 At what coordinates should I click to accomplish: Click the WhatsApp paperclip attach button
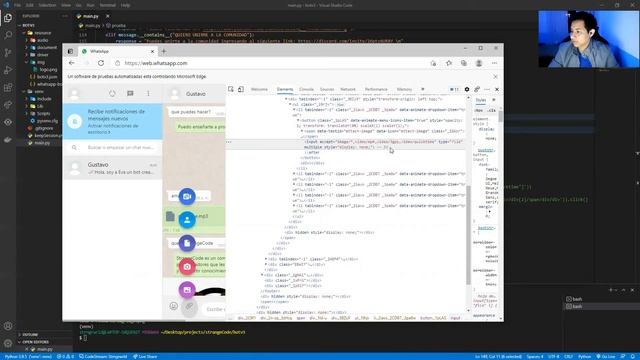pos(189,307)
